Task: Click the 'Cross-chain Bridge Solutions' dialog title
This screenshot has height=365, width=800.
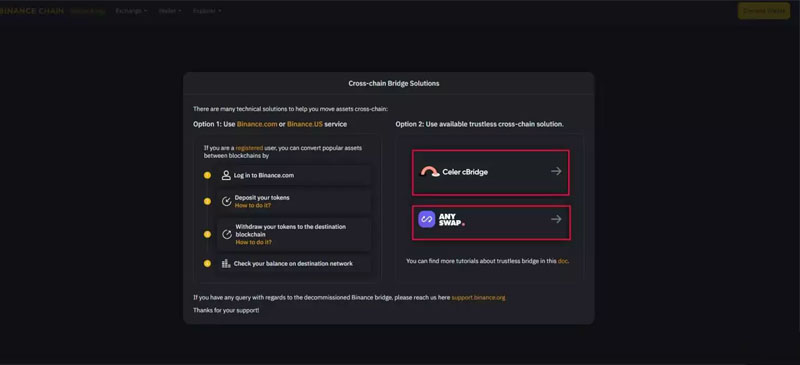Action: 393,83
